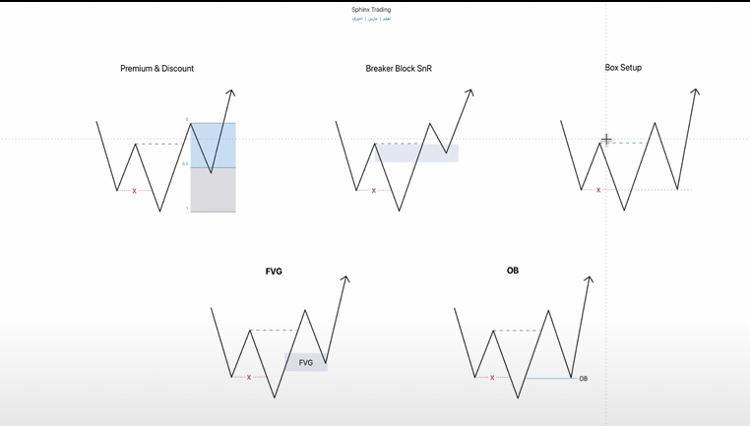Click the Sphinx Trading title text

(371, 10)
